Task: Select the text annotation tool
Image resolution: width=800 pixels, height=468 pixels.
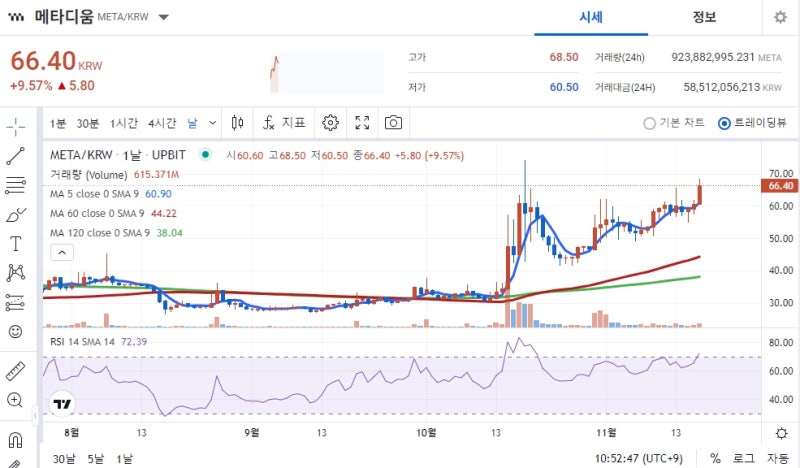Action: tap(16, 244)
